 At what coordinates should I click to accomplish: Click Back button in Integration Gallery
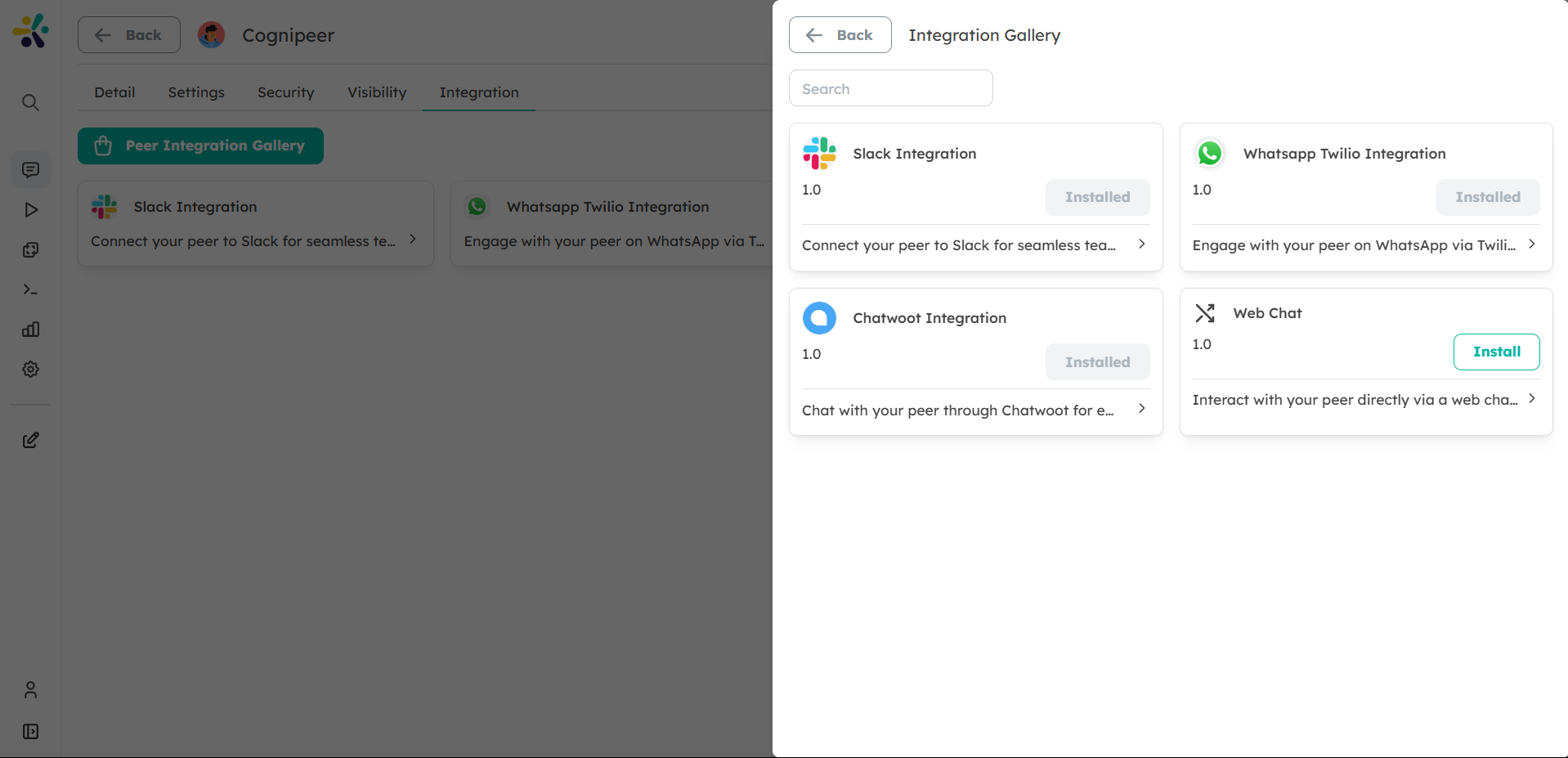840,35
